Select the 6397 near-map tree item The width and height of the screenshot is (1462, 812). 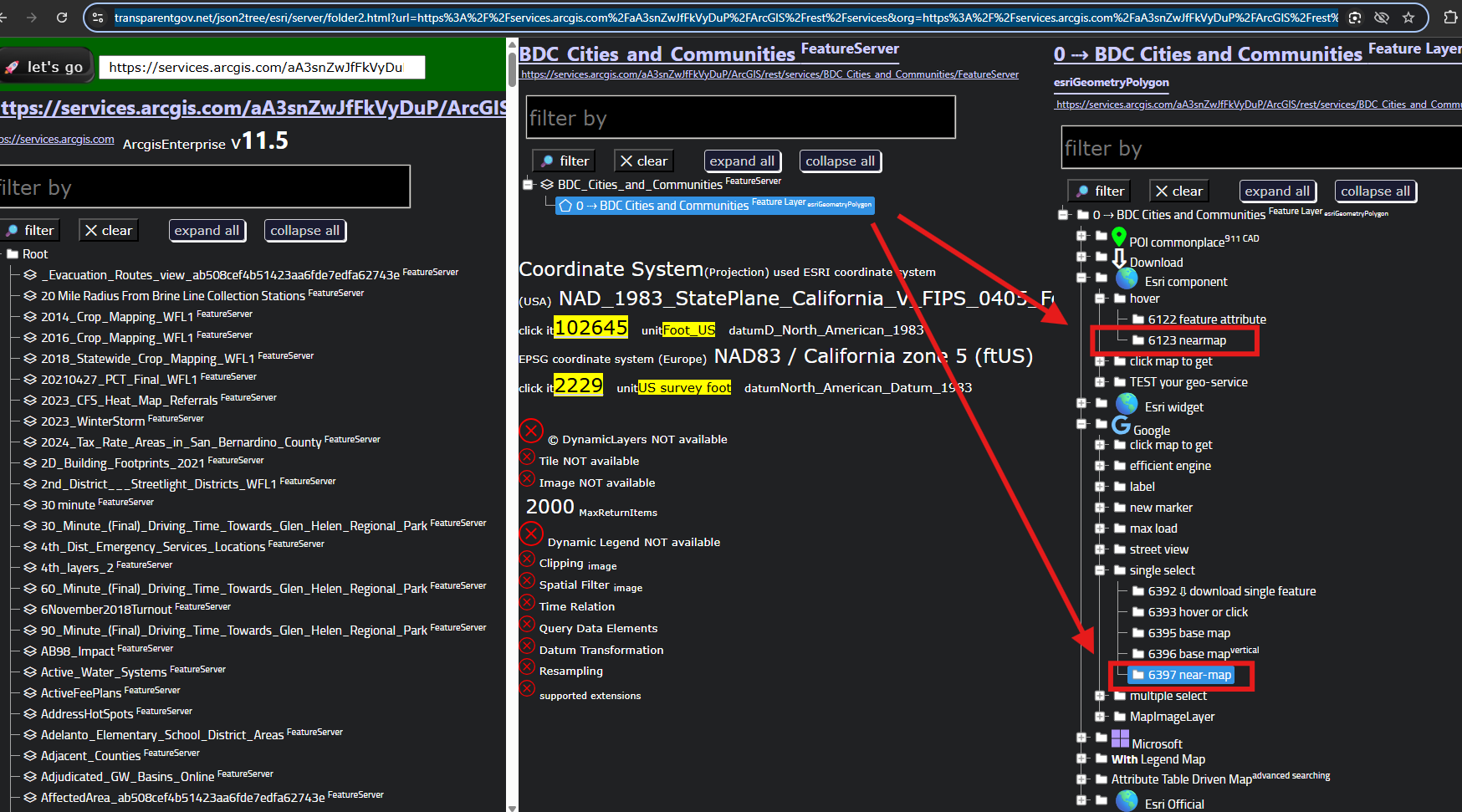click(x=1181, y=675)
